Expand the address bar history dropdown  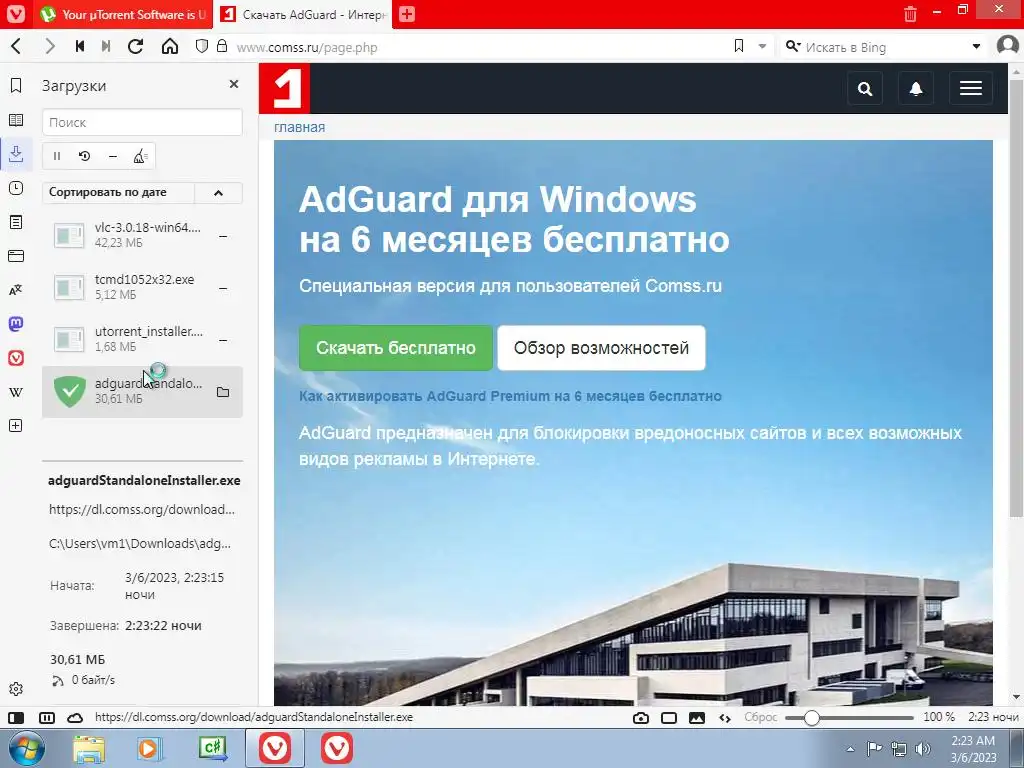762,46
